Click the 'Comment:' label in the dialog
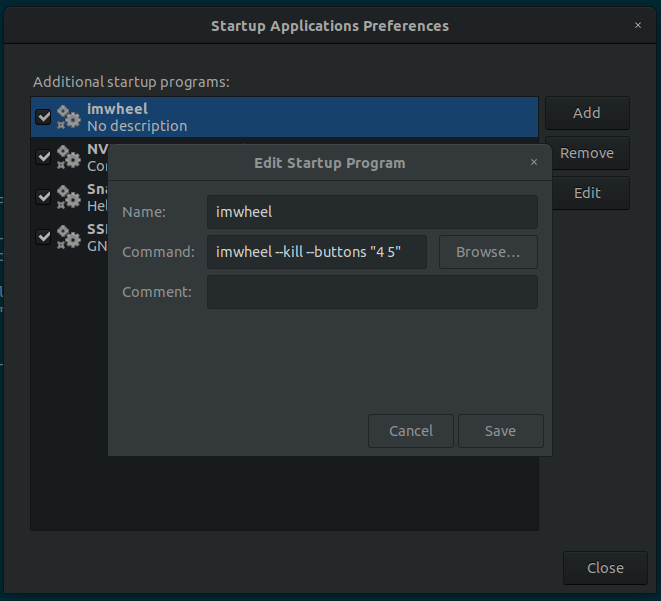 (x=157, y=292)
